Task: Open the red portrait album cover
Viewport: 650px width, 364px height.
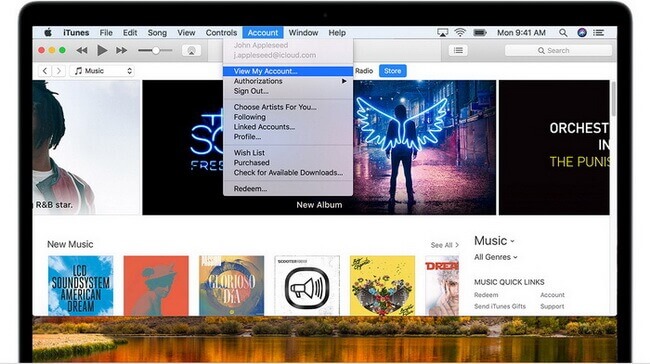Action: [x=156, y=286]
